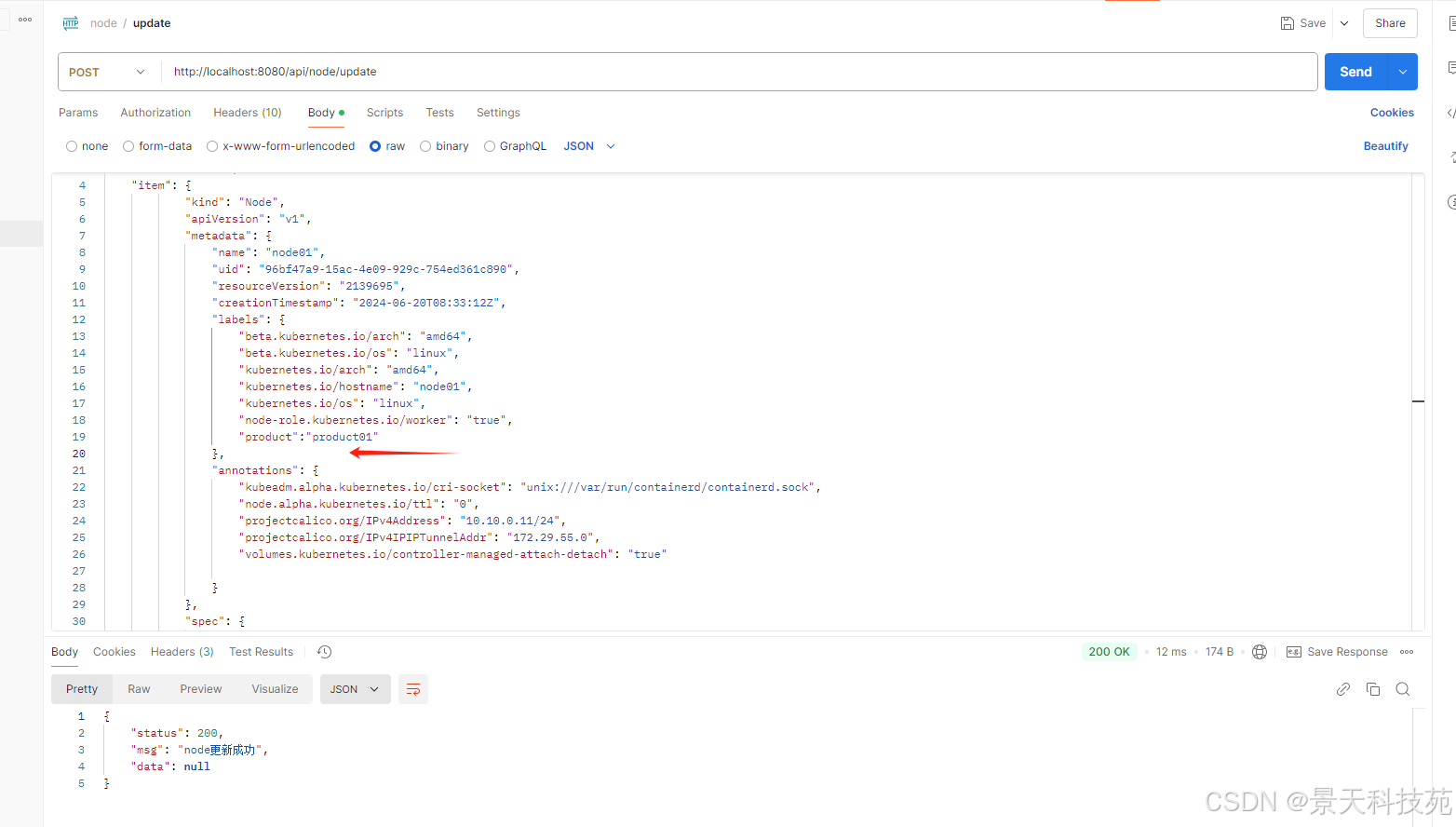
Task: Open the code snippet icon in right sidebar
Action: pos(1451,113)
